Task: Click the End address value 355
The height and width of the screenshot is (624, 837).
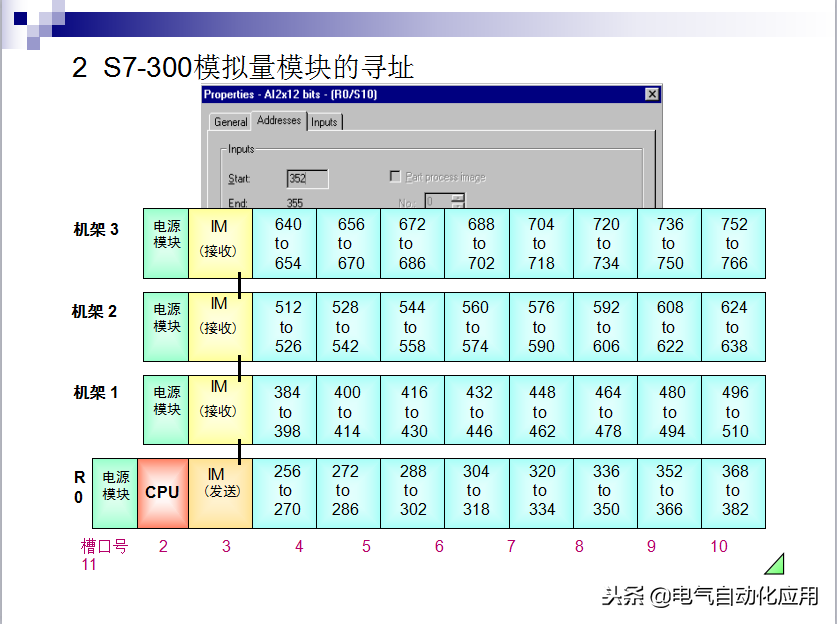Action: click(295, 203)
